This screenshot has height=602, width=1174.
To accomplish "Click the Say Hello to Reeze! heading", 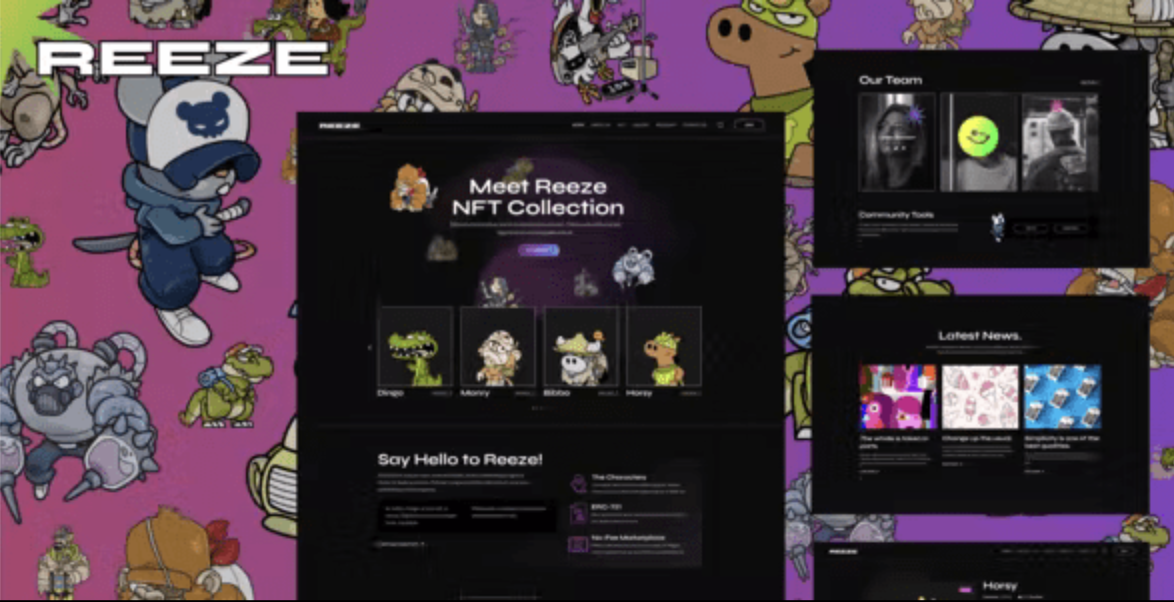I will (460, 460).
